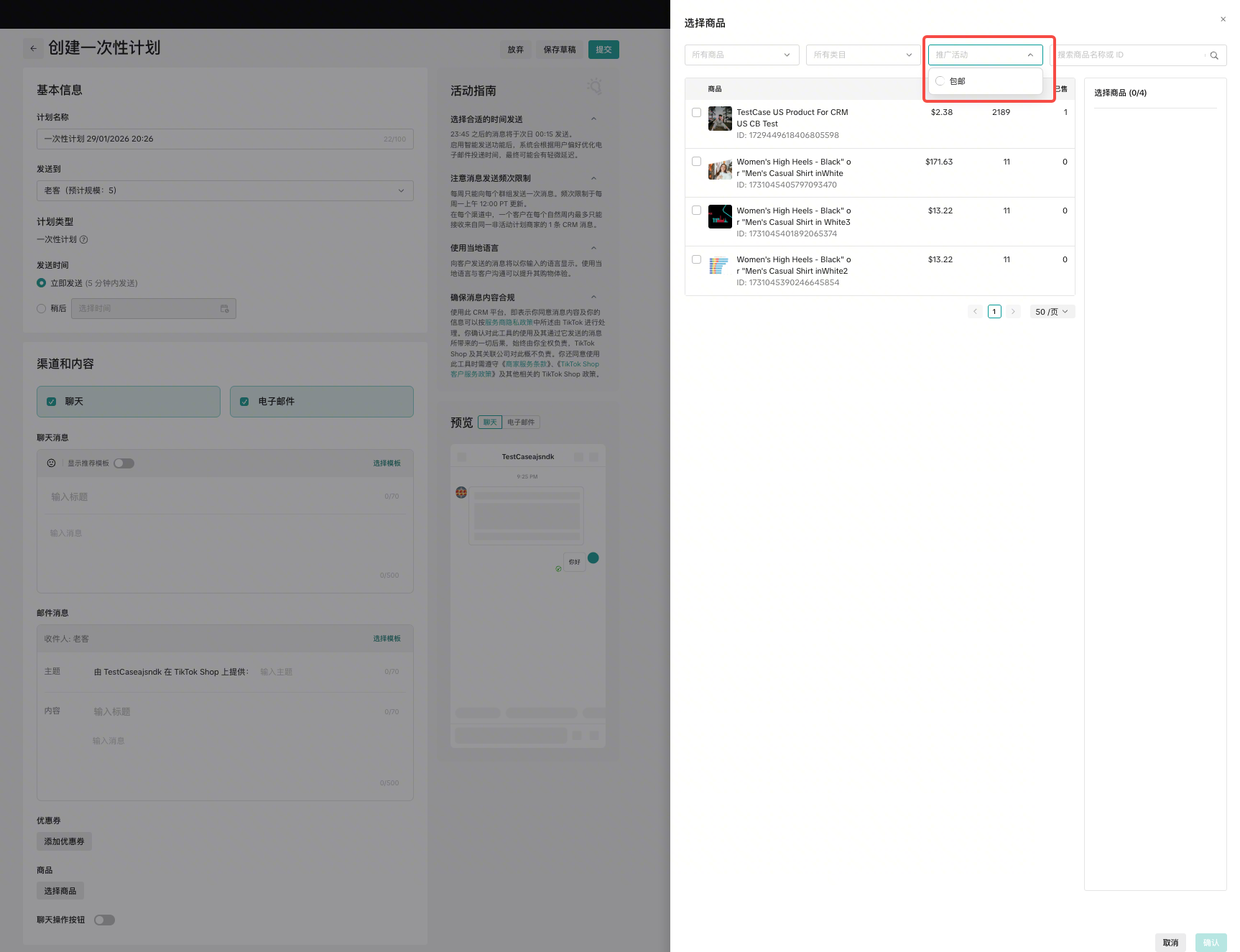1240x952 pixels.
Task: Check the TestCase US Product For CRM checkbox
Action: click(696, 113)
